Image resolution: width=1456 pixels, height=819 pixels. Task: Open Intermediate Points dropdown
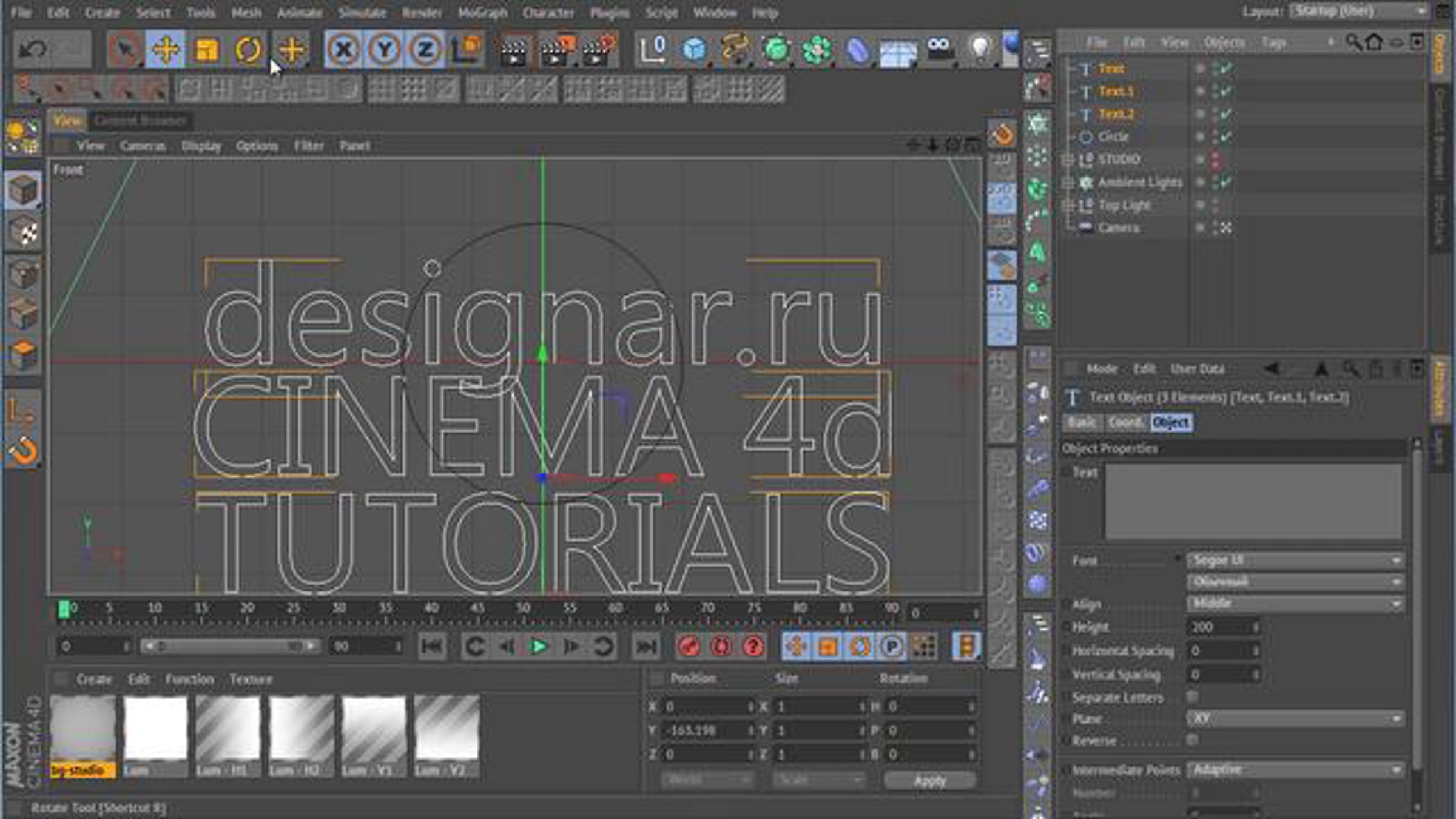1295,770
